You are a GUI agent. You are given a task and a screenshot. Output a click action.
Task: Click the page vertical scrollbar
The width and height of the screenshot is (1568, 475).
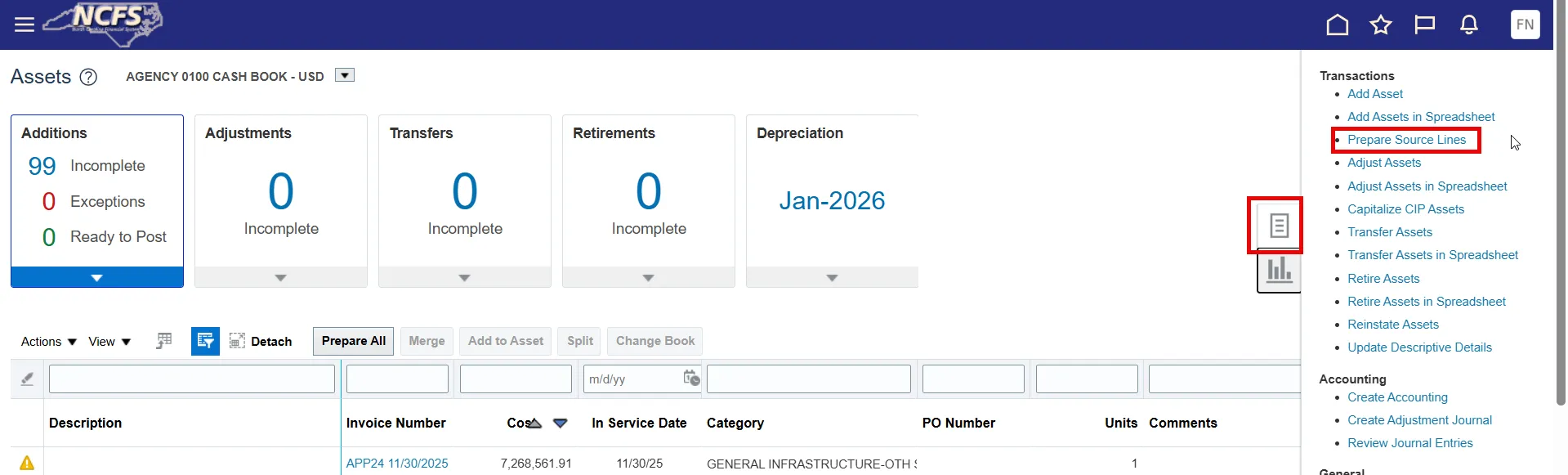(1561, 204)
